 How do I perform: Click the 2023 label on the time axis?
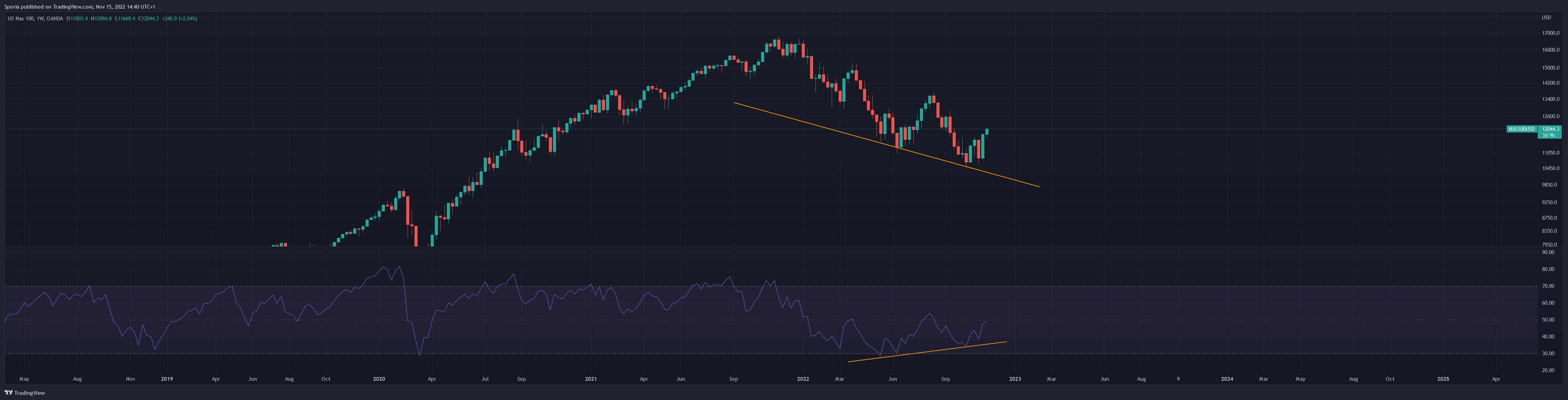coord(1015,379)
